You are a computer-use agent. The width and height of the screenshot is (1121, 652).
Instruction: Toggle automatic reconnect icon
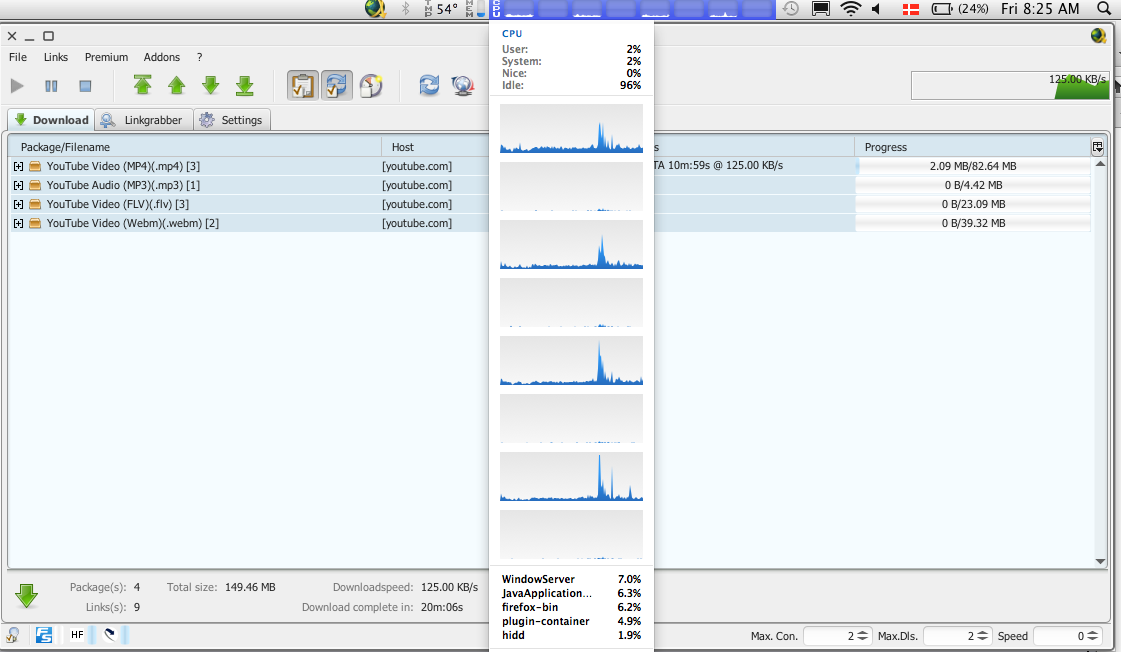[337, 86]
